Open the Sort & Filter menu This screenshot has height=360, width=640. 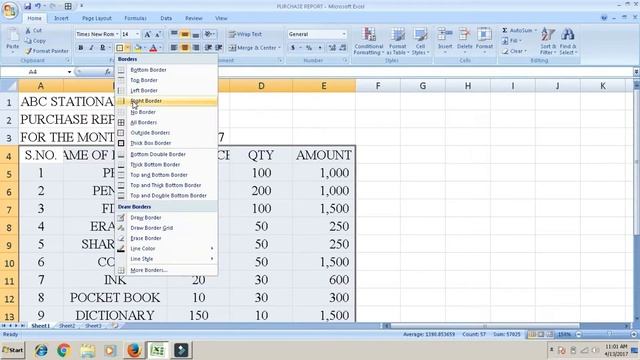(548, 41)
